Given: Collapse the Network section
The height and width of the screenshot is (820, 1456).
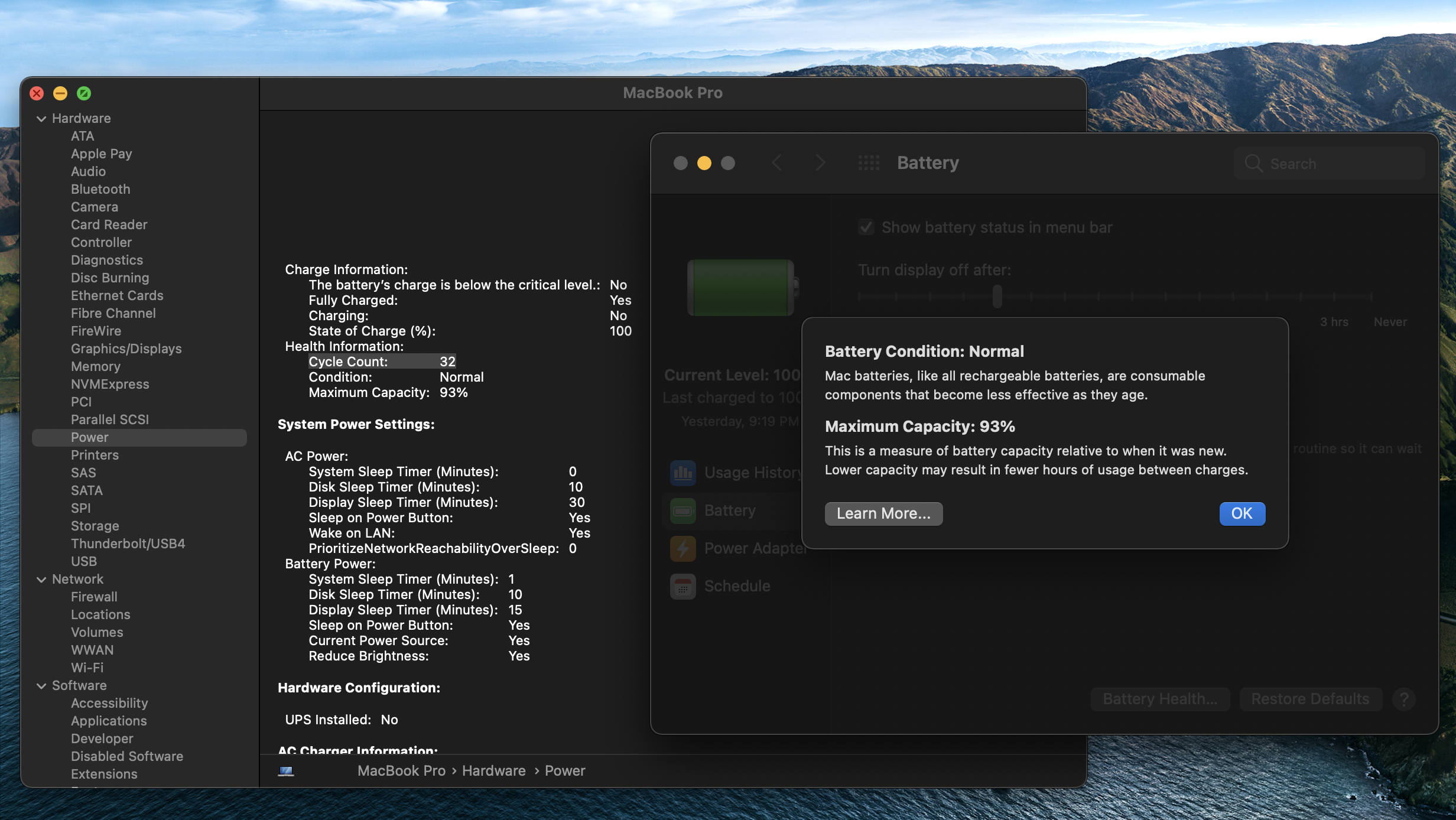Looking at the screenshot, I should pos(41,580).
